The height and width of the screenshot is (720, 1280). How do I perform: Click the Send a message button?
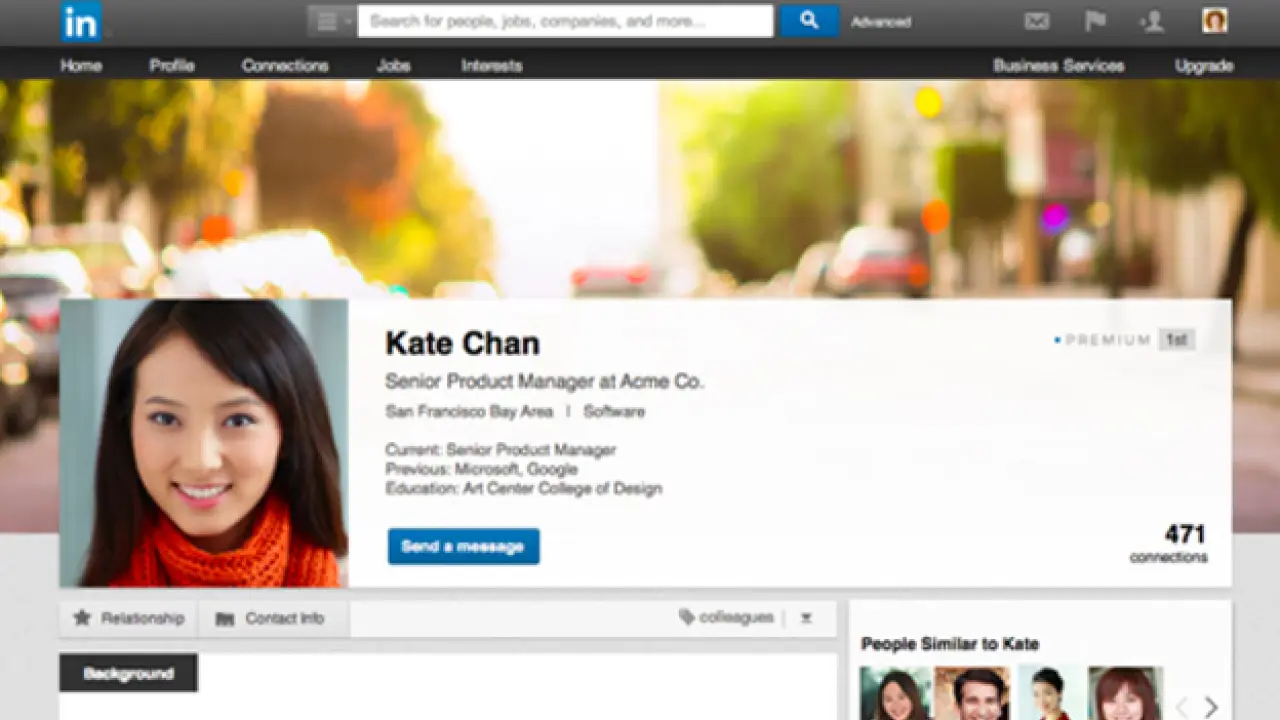click(463, 546)
